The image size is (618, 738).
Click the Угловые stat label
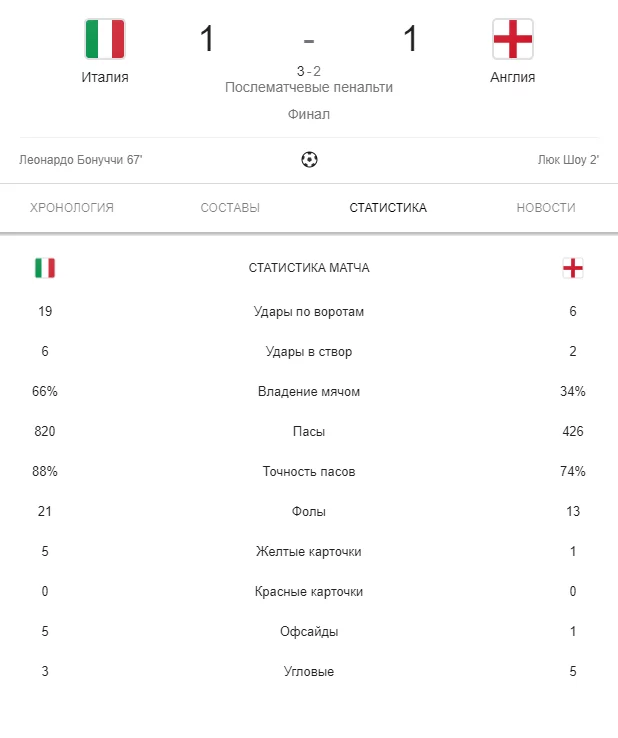point(309,672)
